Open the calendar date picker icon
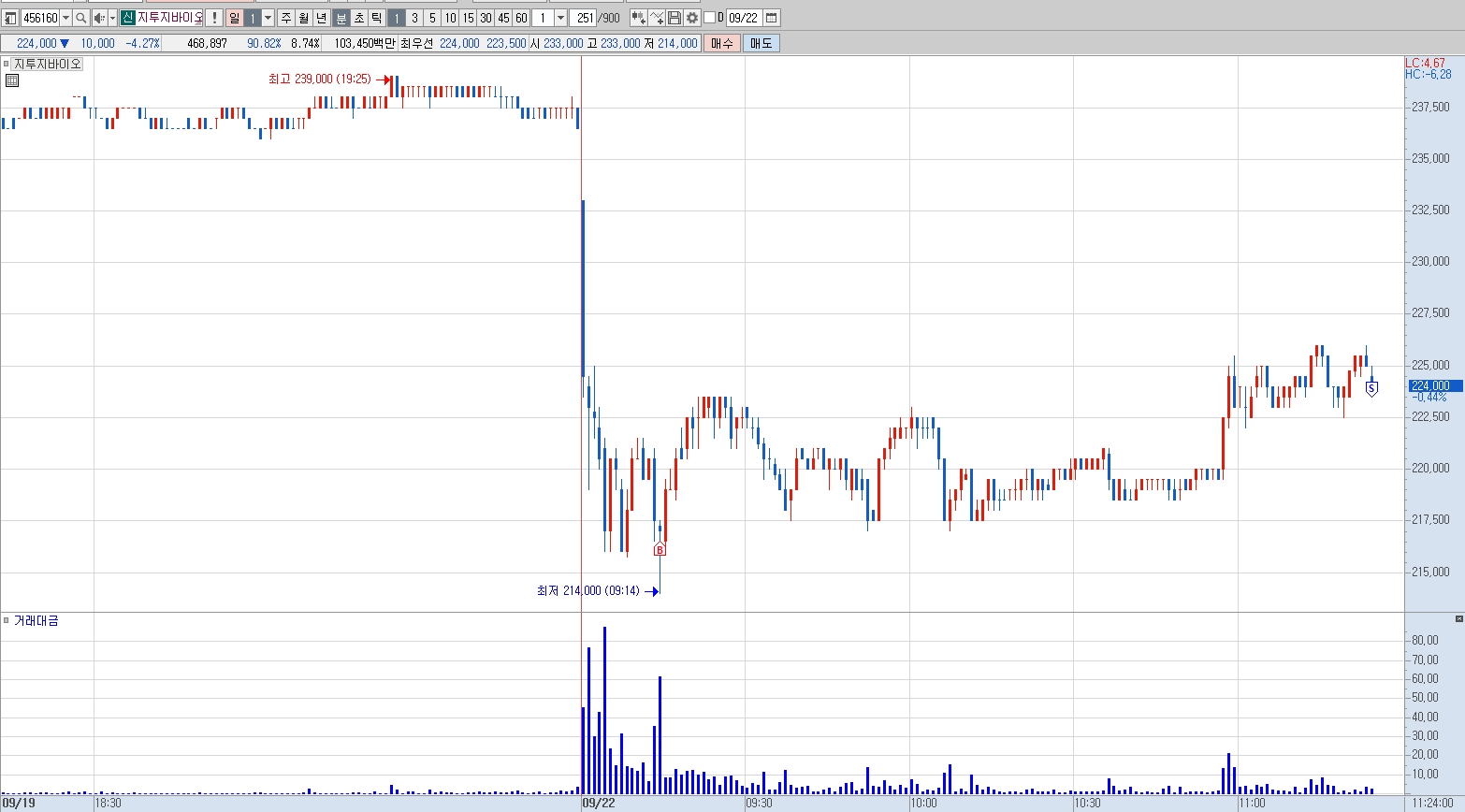1465x812 pixels. [772, 18]
